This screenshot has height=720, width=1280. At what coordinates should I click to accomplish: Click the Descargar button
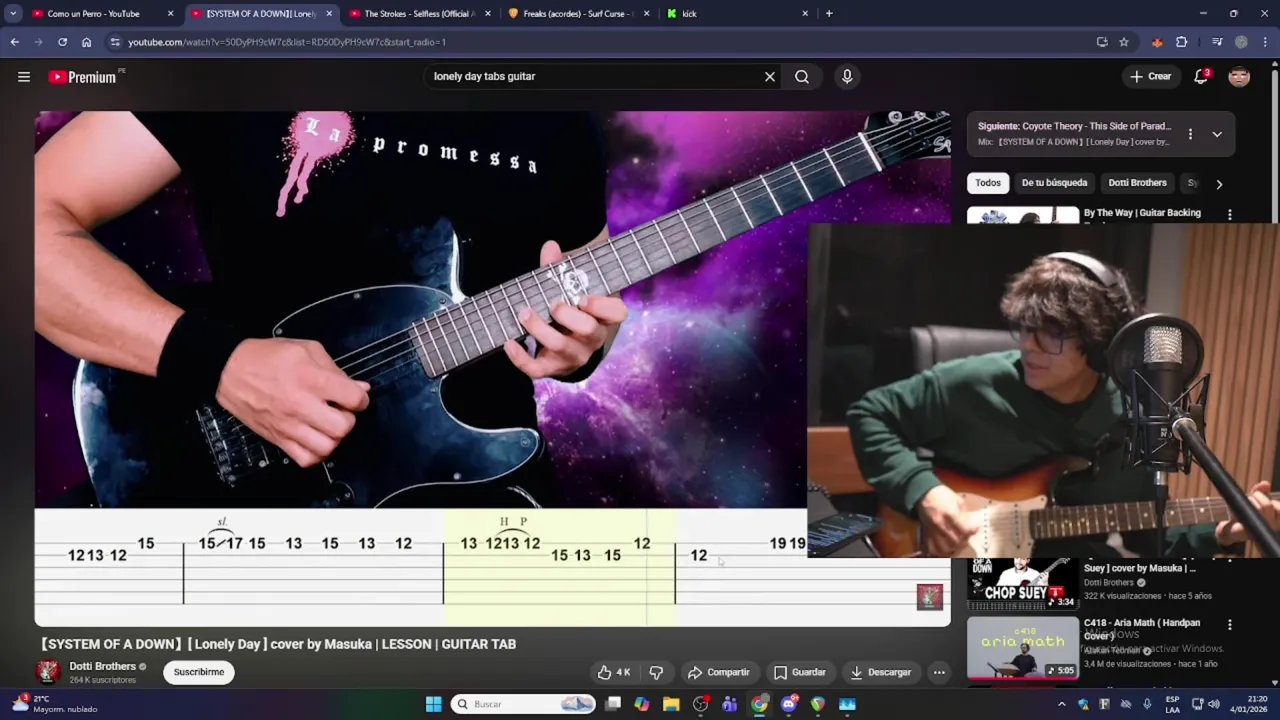coord(881,672)
